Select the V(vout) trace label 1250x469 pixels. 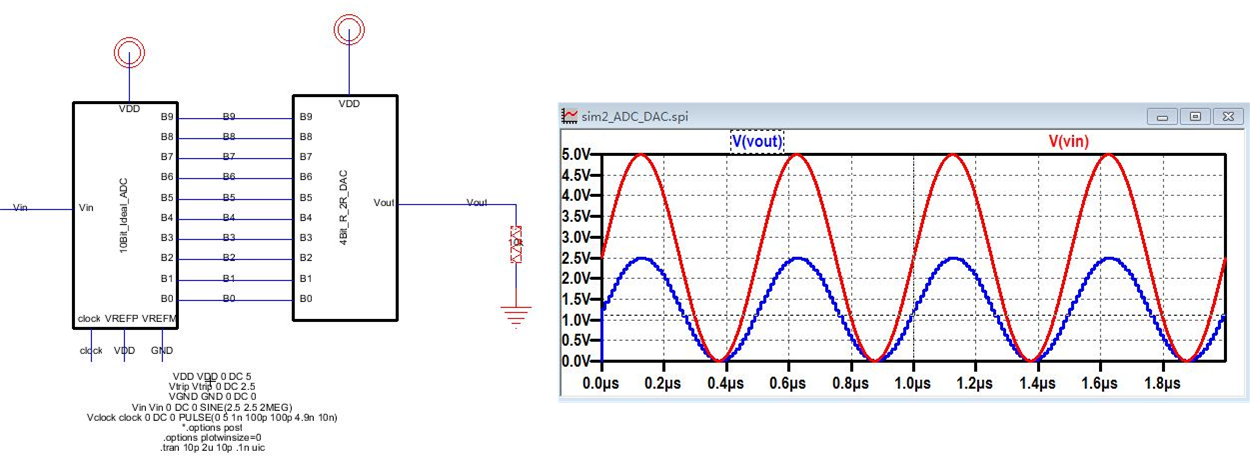coord(757,142)
